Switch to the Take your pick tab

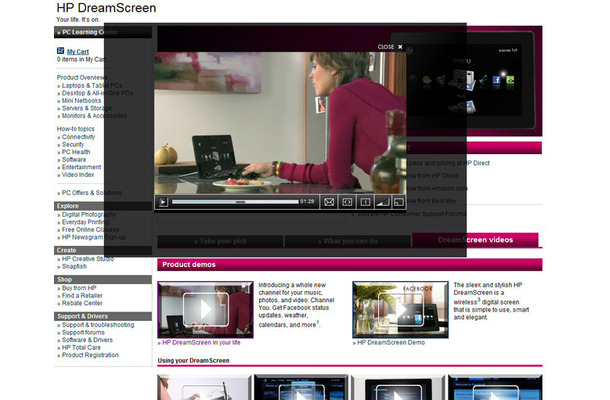coord(220,241)
